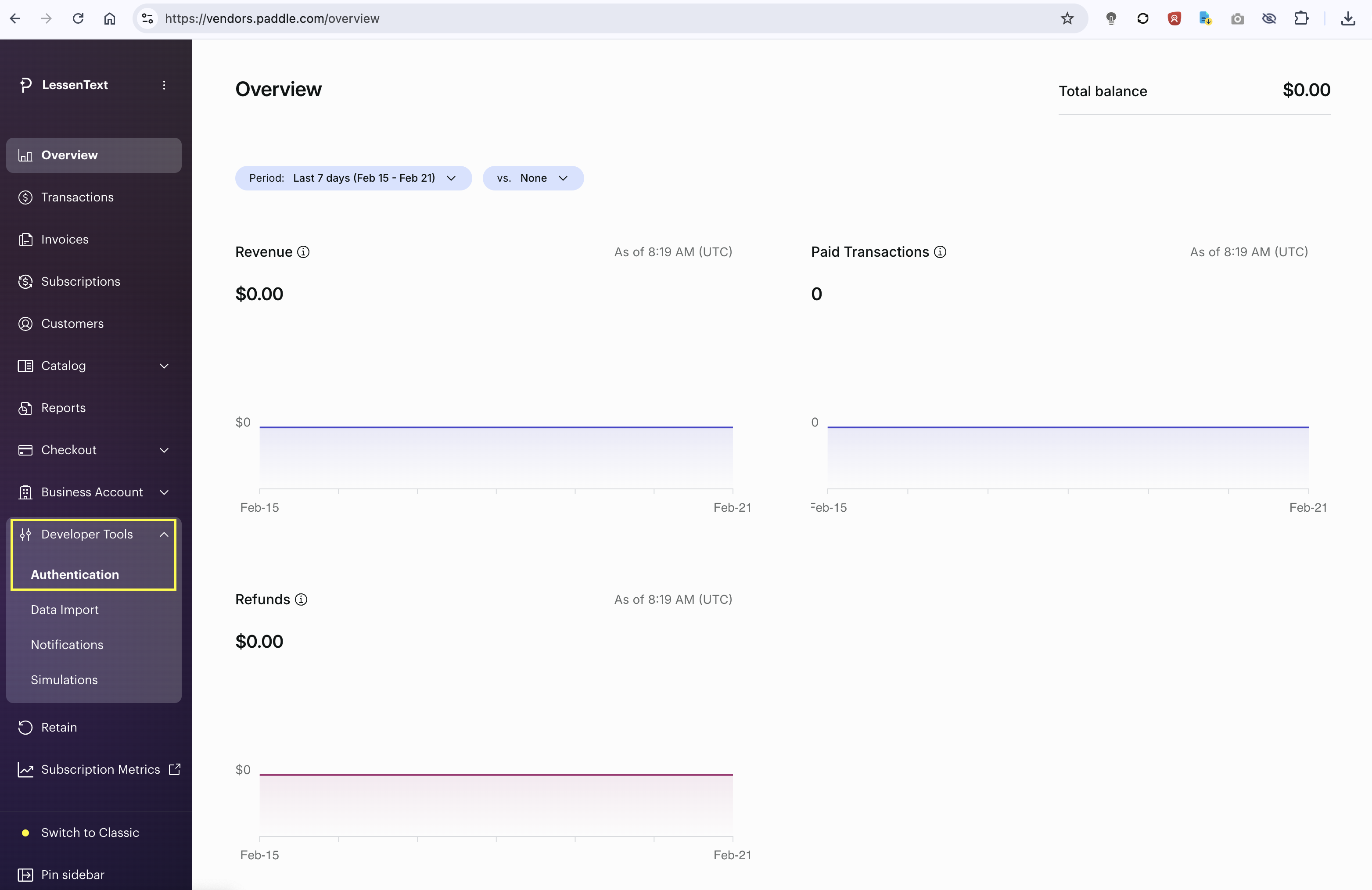
Task: Open the Transactions section icon in sidebar
Action: tap(25, 197)
